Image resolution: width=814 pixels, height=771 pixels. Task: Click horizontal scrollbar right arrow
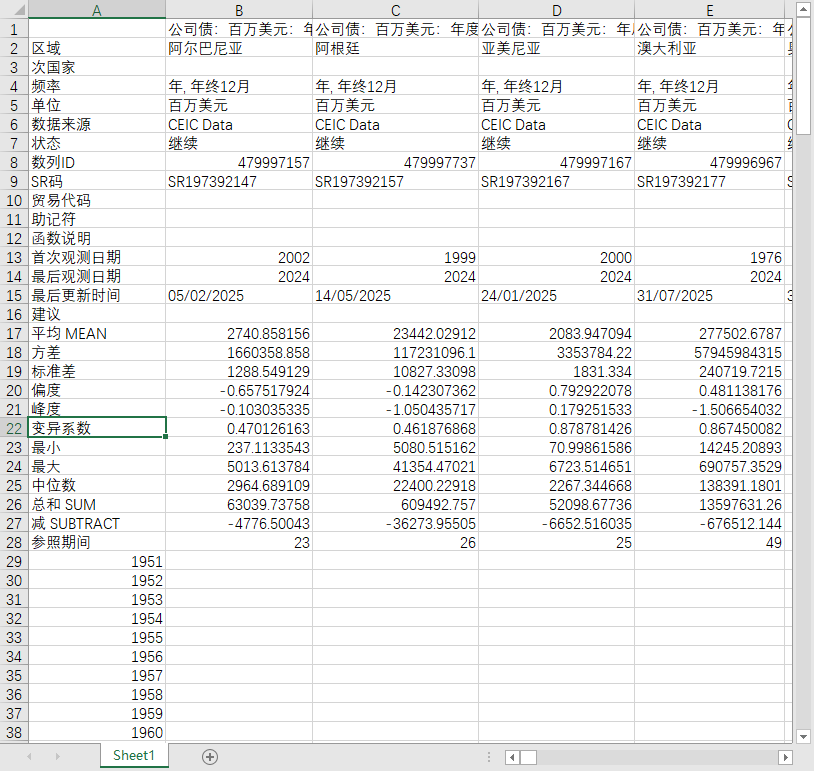coord(785,758)
